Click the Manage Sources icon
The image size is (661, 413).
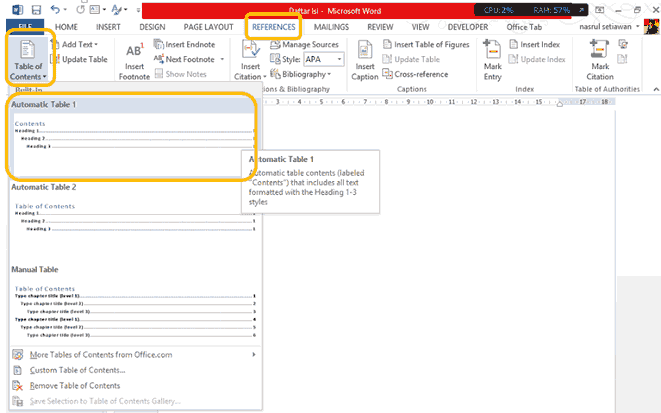tap(275, 44)
